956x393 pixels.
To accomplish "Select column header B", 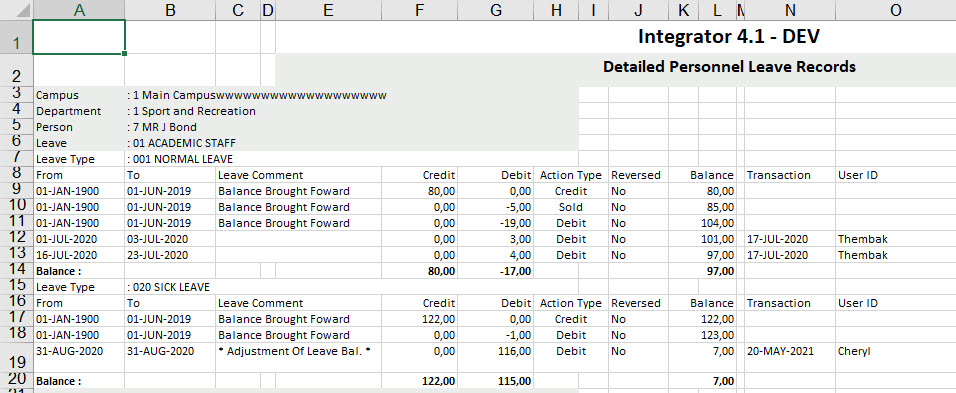I will (170, 10).
